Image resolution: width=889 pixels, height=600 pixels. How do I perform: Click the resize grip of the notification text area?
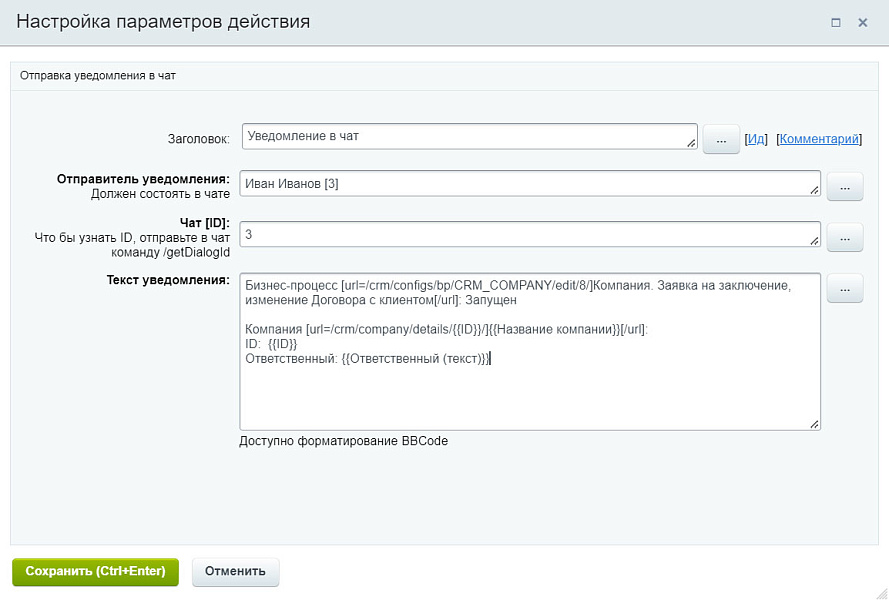[x=813, y=422]
